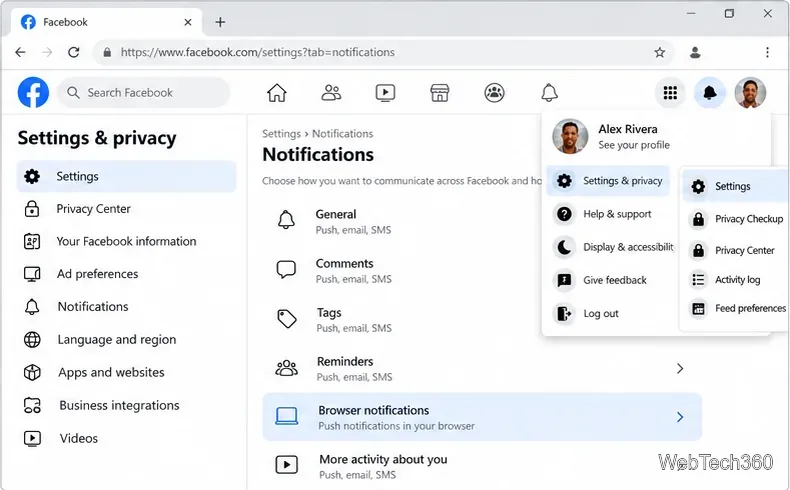The width and height of the screenshot is (790, 490).
Task: Click the browser back arrow
Action: [x=20, y=52]
